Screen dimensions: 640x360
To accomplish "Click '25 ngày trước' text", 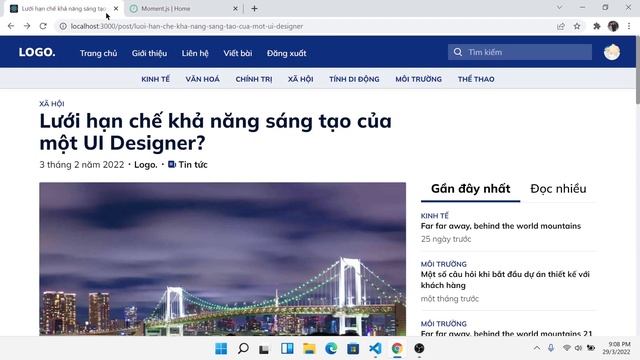I will pyautogui.click(x=446, y=239).
